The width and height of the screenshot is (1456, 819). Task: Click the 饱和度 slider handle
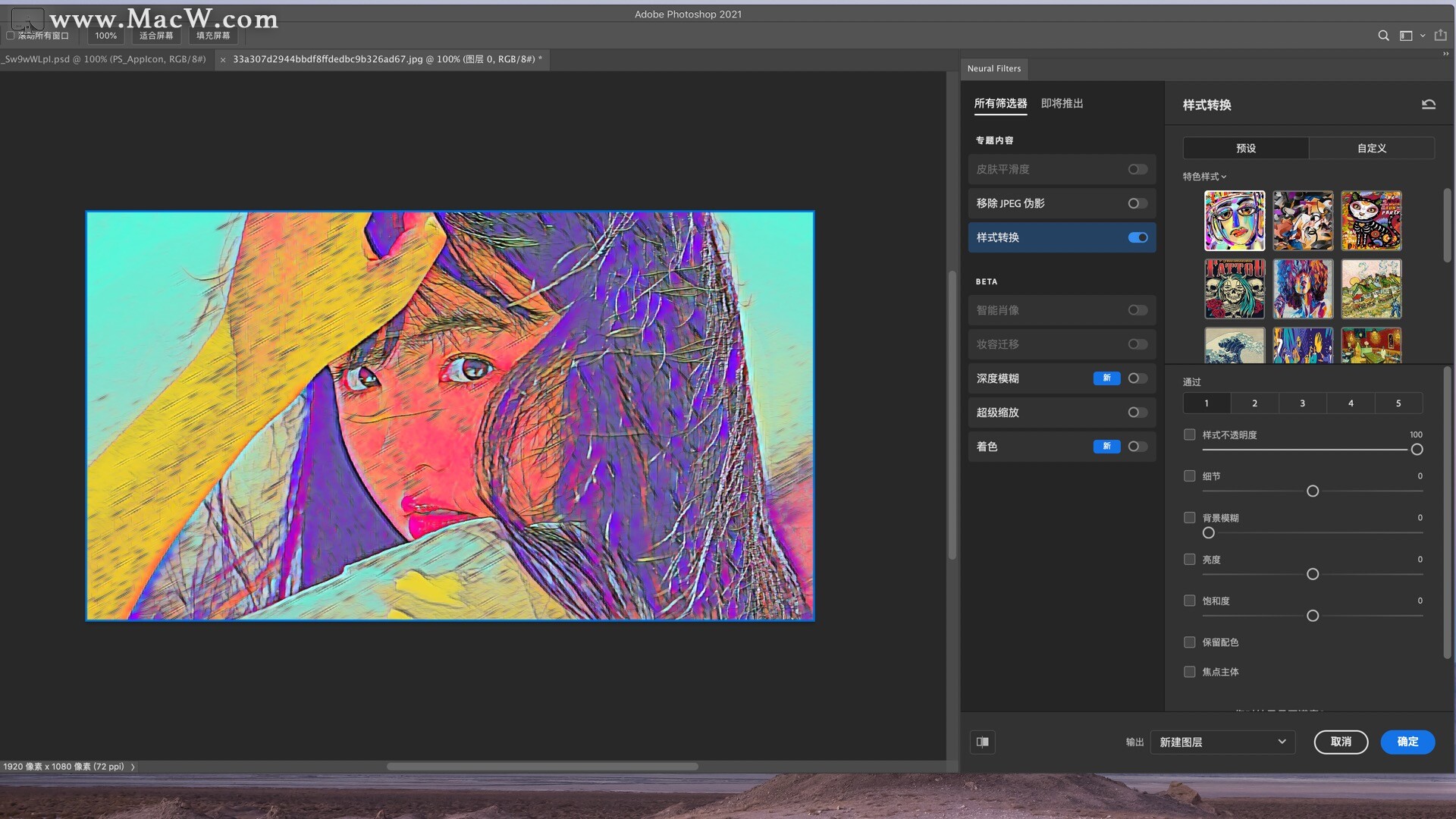pyautogui.click(x=1313, y=616)
